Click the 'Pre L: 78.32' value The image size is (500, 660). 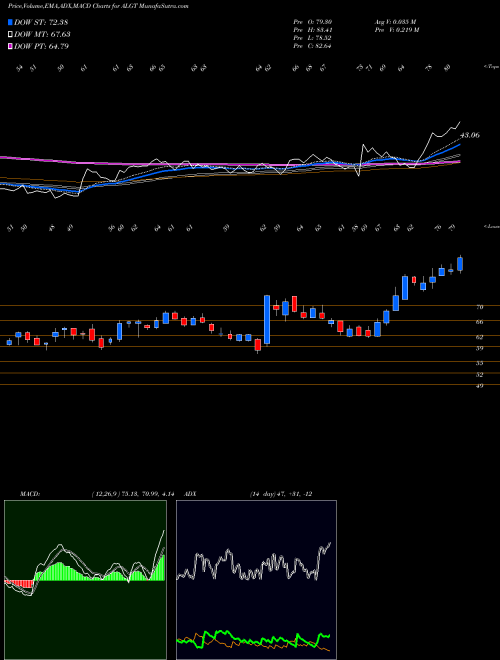(x=312, y=38)
